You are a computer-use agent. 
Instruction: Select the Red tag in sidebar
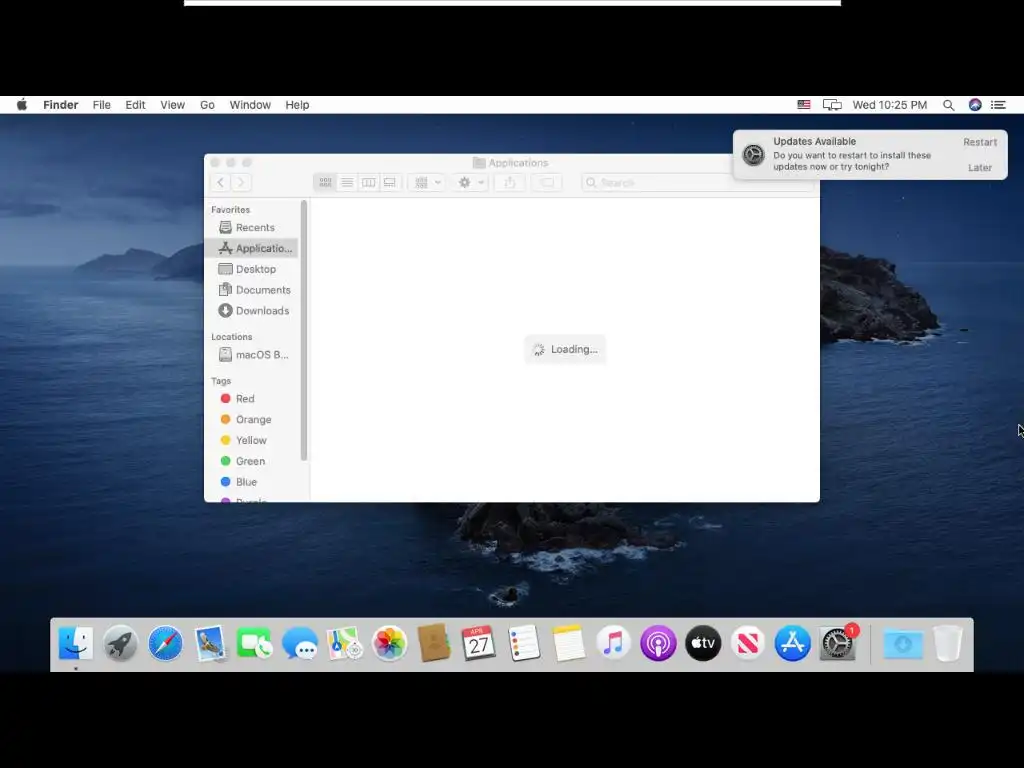(251, 398)
